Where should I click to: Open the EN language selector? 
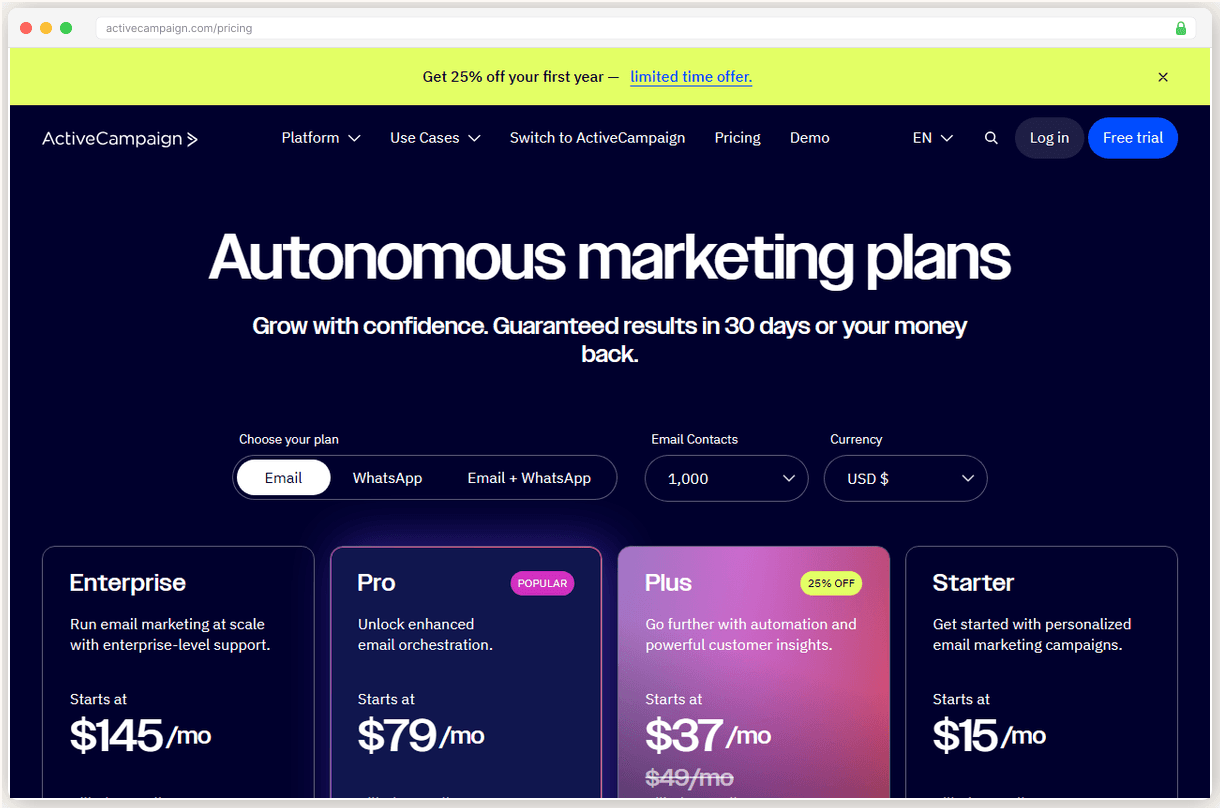tap(931, 138)
